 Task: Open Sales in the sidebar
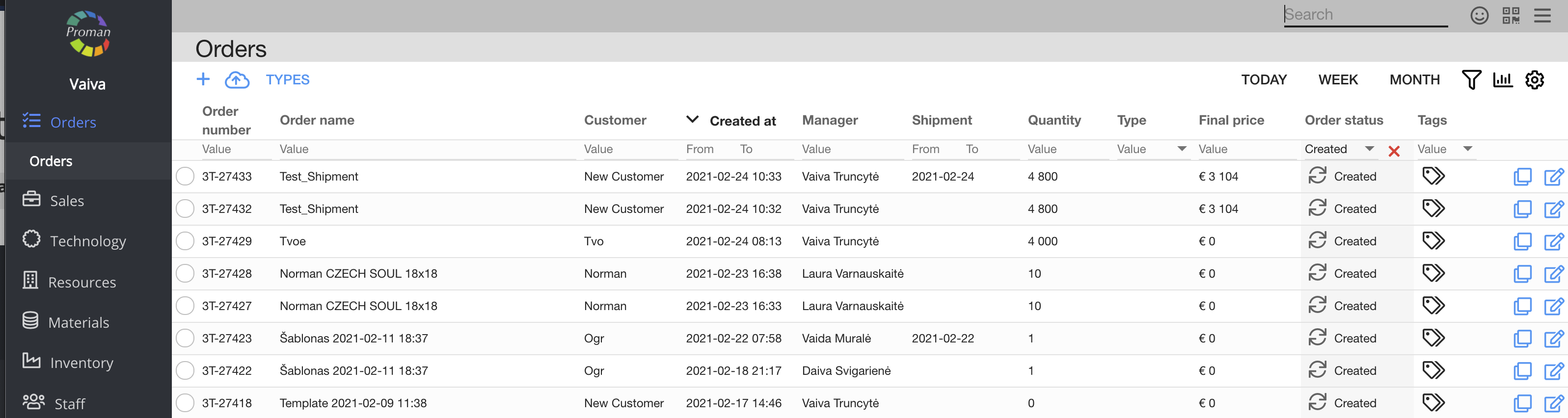[x=67, y=201]
